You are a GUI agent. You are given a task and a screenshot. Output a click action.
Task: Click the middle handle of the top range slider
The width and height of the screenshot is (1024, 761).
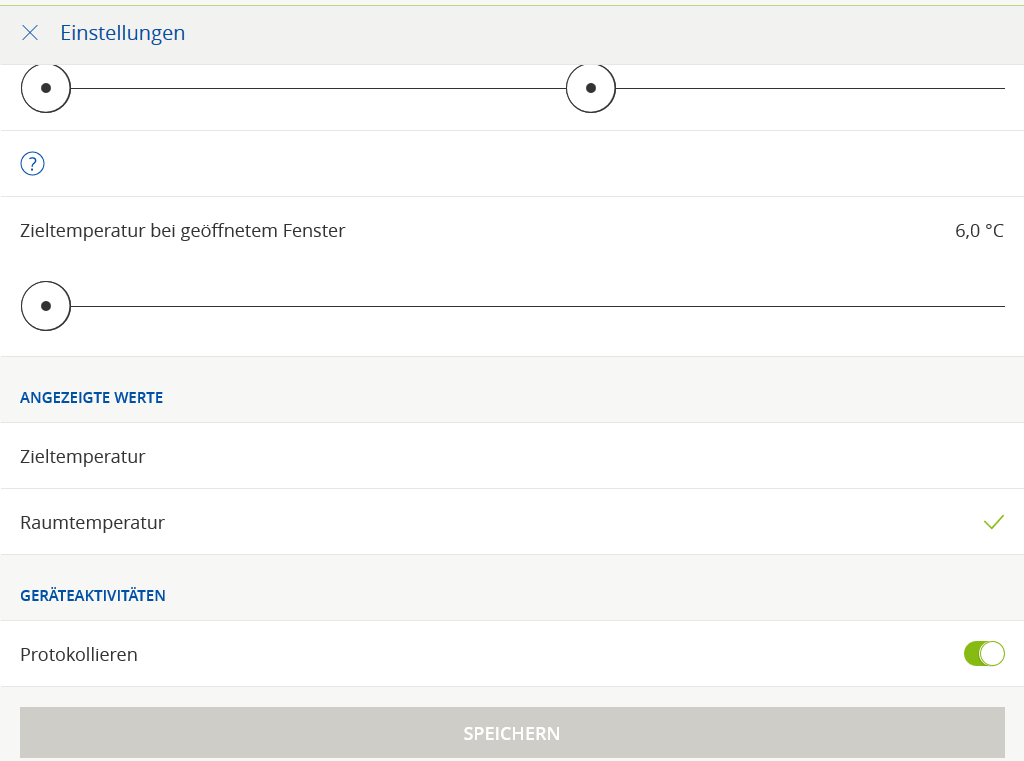point(591,88)
